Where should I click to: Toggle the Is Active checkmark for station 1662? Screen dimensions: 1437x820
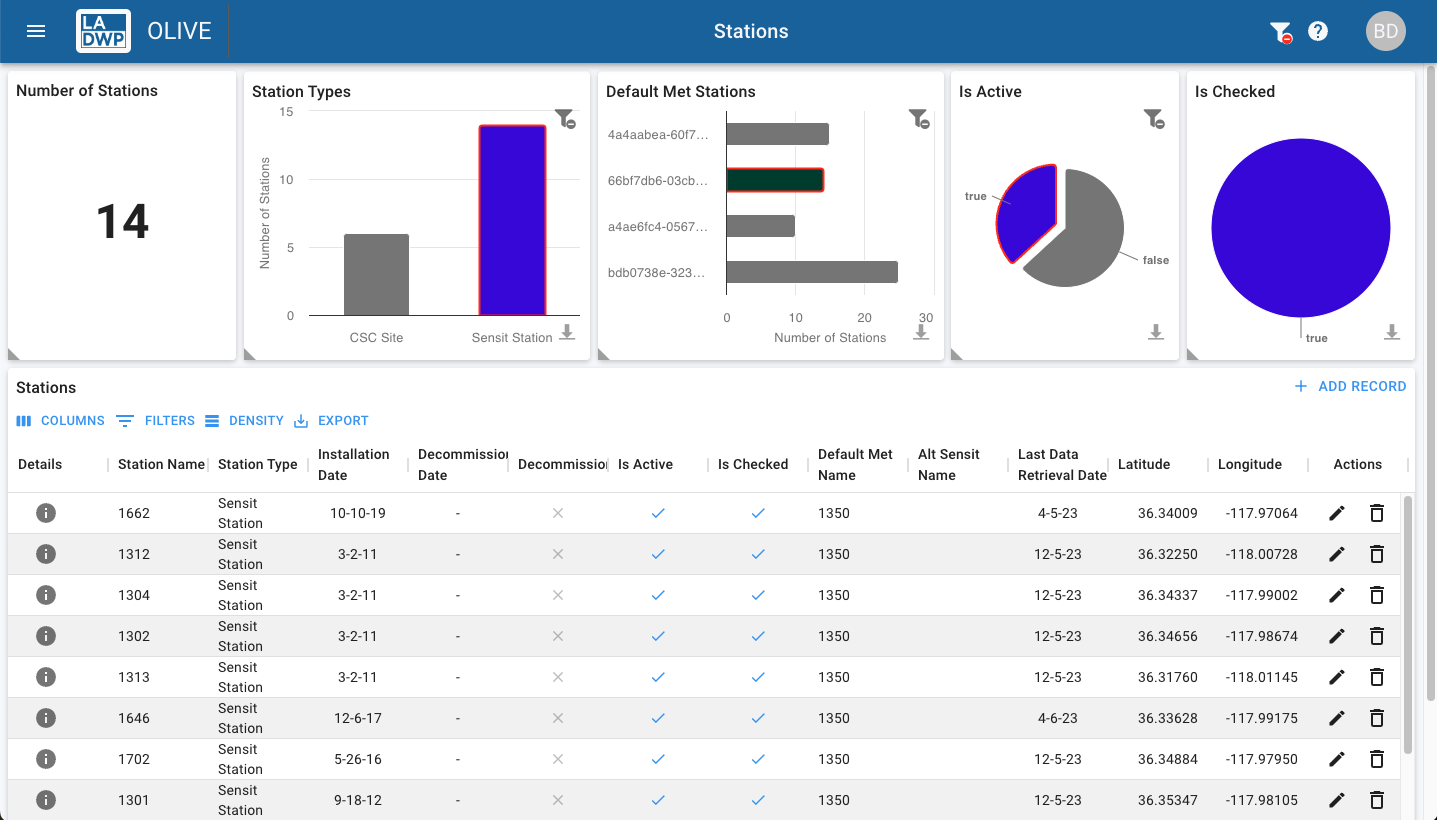click(658, 513)
